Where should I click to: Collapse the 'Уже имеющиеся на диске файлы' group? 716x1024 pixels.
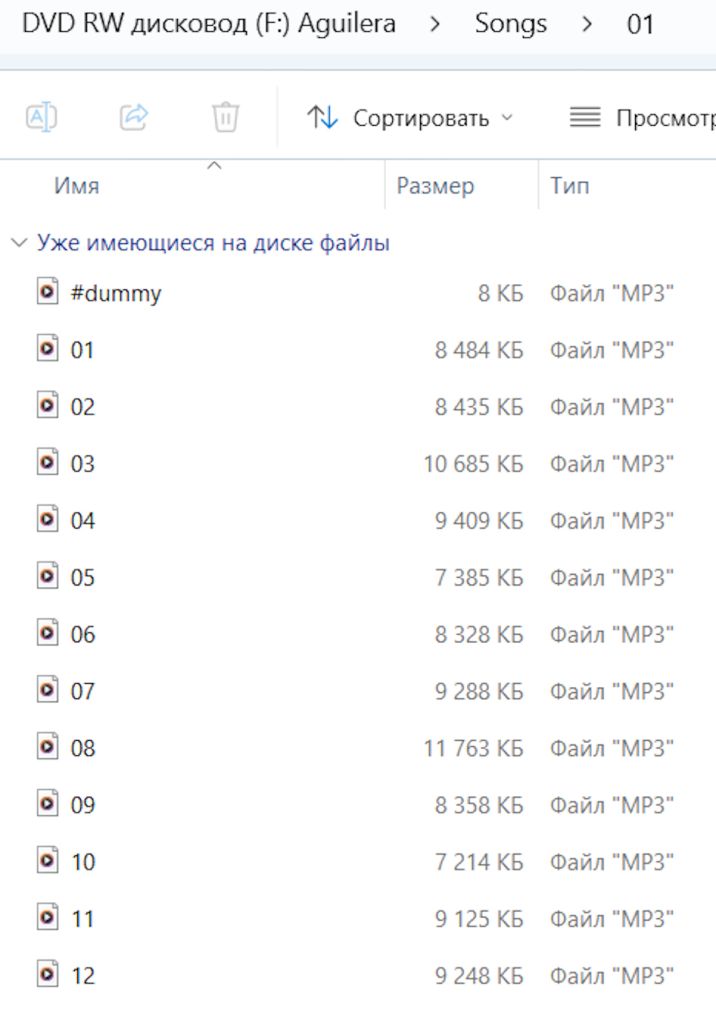[19, 243]
